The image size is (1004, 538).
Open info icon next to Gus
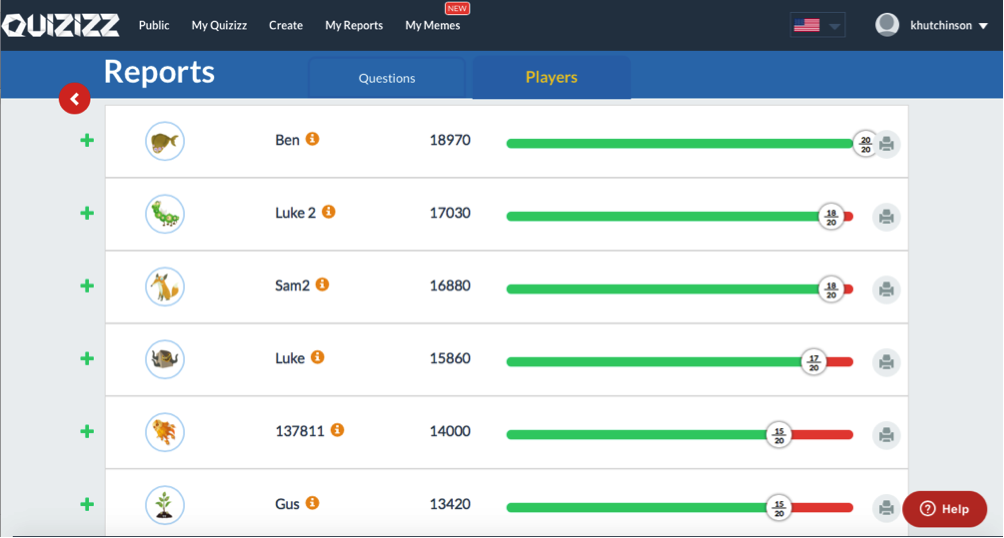(312, 503)
